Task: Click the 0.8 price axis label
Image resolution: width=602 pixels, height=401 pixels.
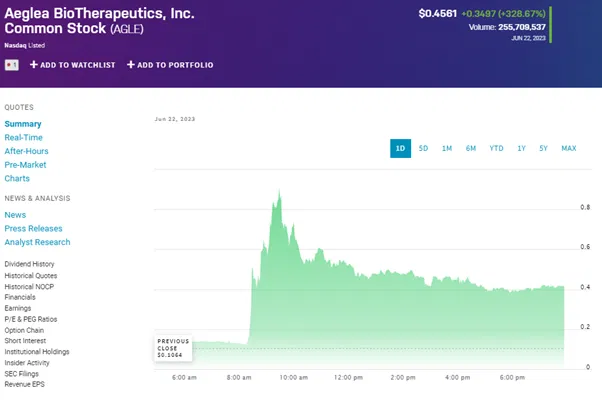Action: click(x=585, y=207)
